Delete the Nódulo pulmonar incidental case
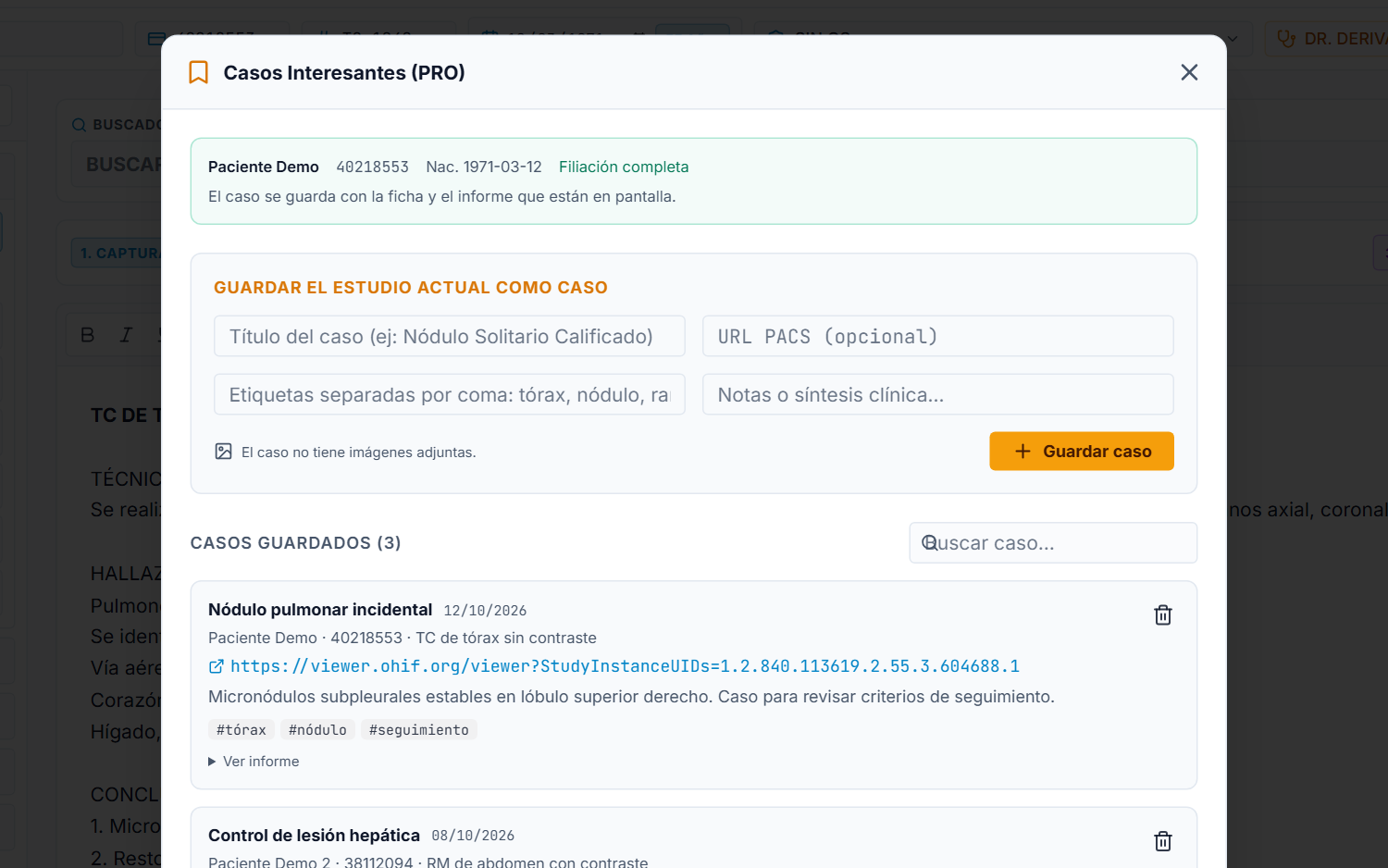 click(1163, 615)
